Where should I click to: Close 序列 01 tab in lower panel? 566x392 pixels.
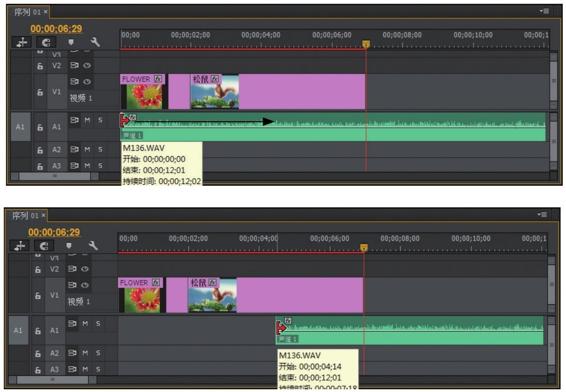tap(43, 215)
